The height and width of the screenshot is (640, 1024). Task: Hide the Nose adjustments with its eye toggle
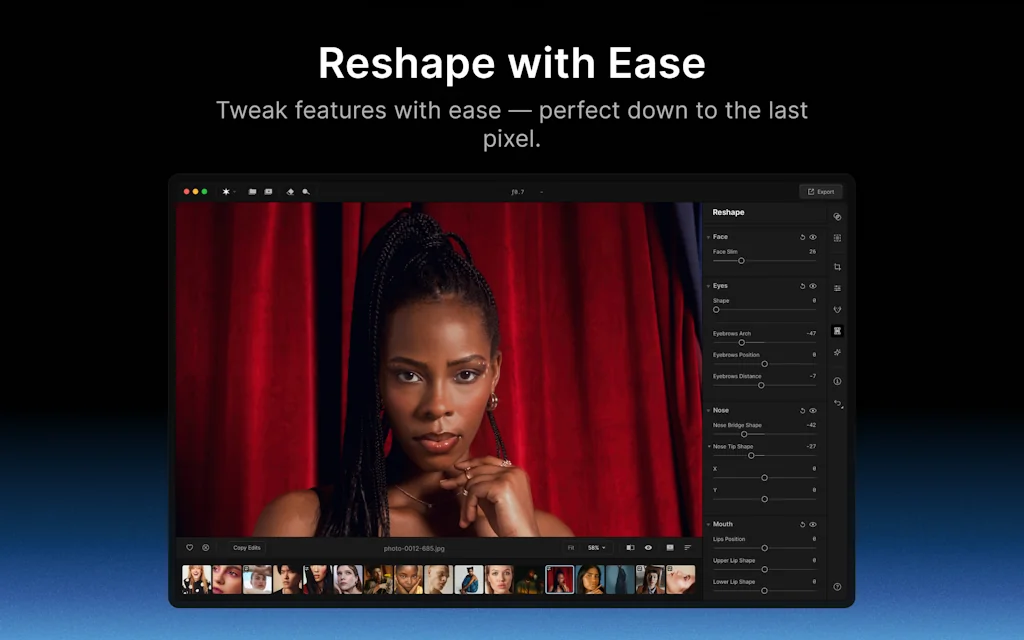click(x=812, y=410)
